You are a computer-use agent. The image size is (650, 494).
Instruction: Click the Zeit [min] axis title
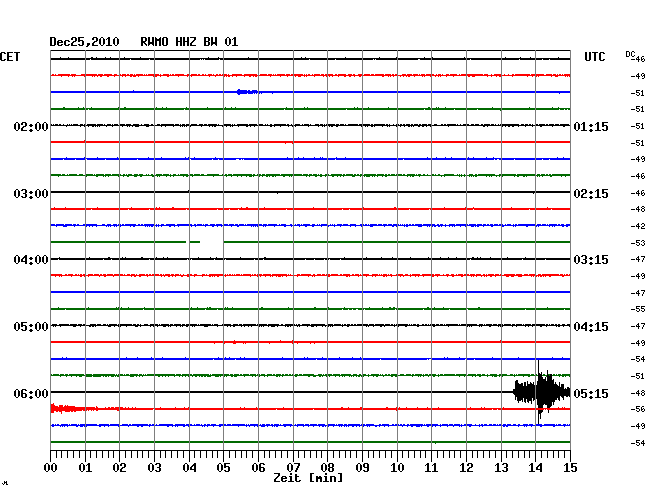coord(308,478)
